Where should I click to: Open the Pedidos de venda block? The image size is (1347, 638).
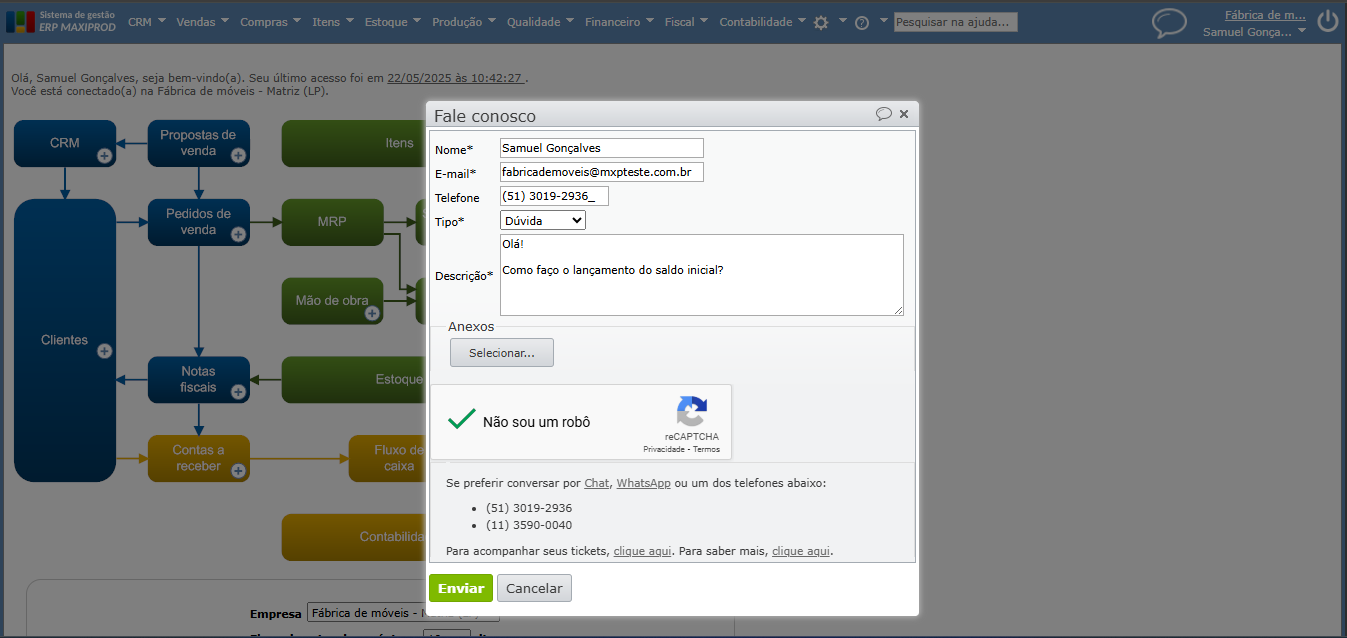pos(198,222)
